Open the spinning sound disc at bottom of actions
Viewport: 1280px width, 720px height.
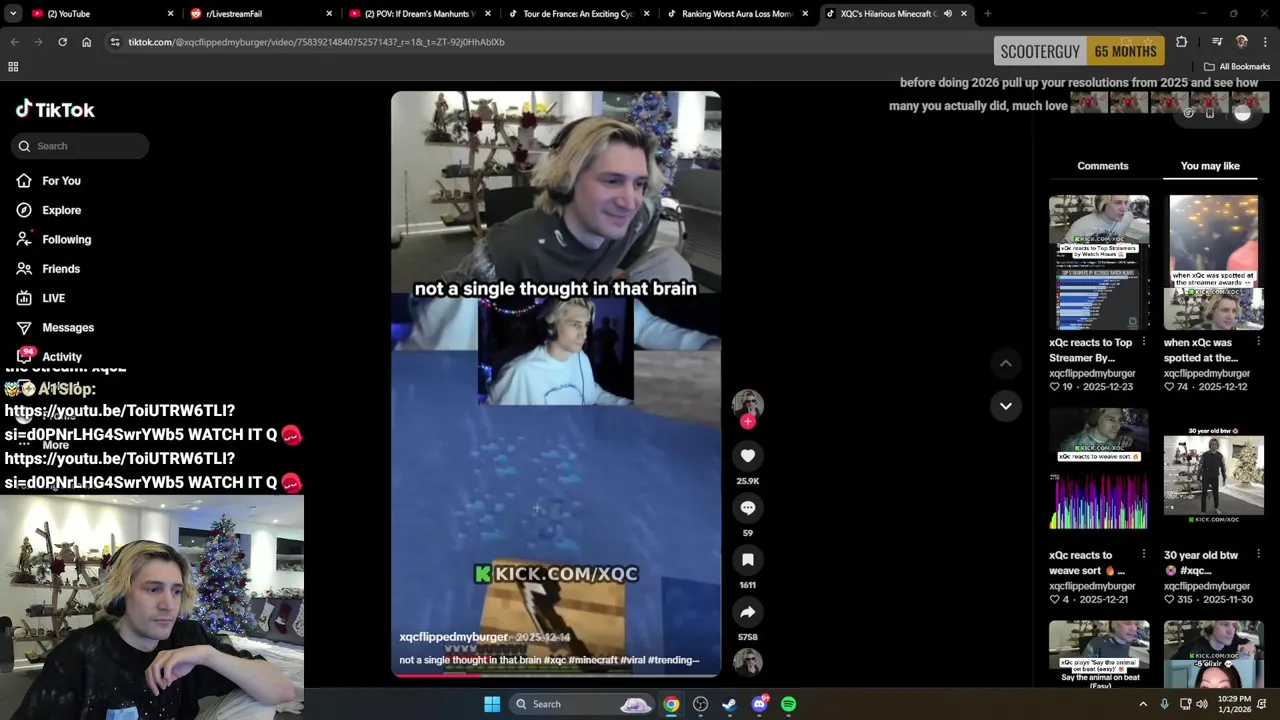coord(747,662)
